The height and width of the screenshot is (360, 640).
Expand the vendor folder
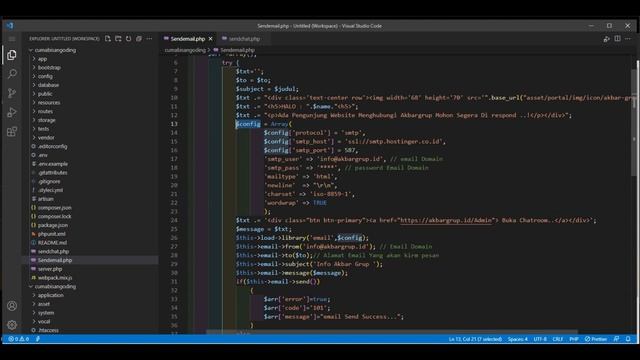click(x=46, y=138)
